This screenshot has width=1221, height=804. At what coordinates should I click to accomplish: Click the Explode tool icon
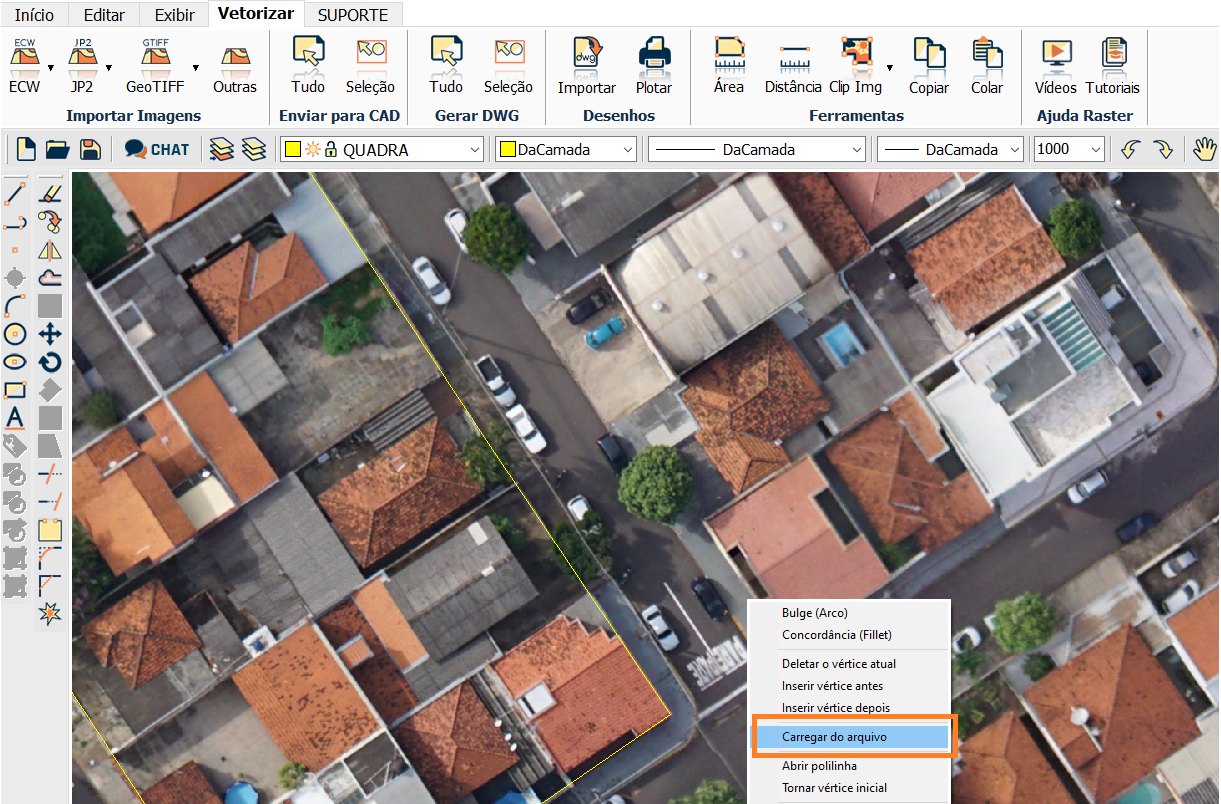point(50,613)
